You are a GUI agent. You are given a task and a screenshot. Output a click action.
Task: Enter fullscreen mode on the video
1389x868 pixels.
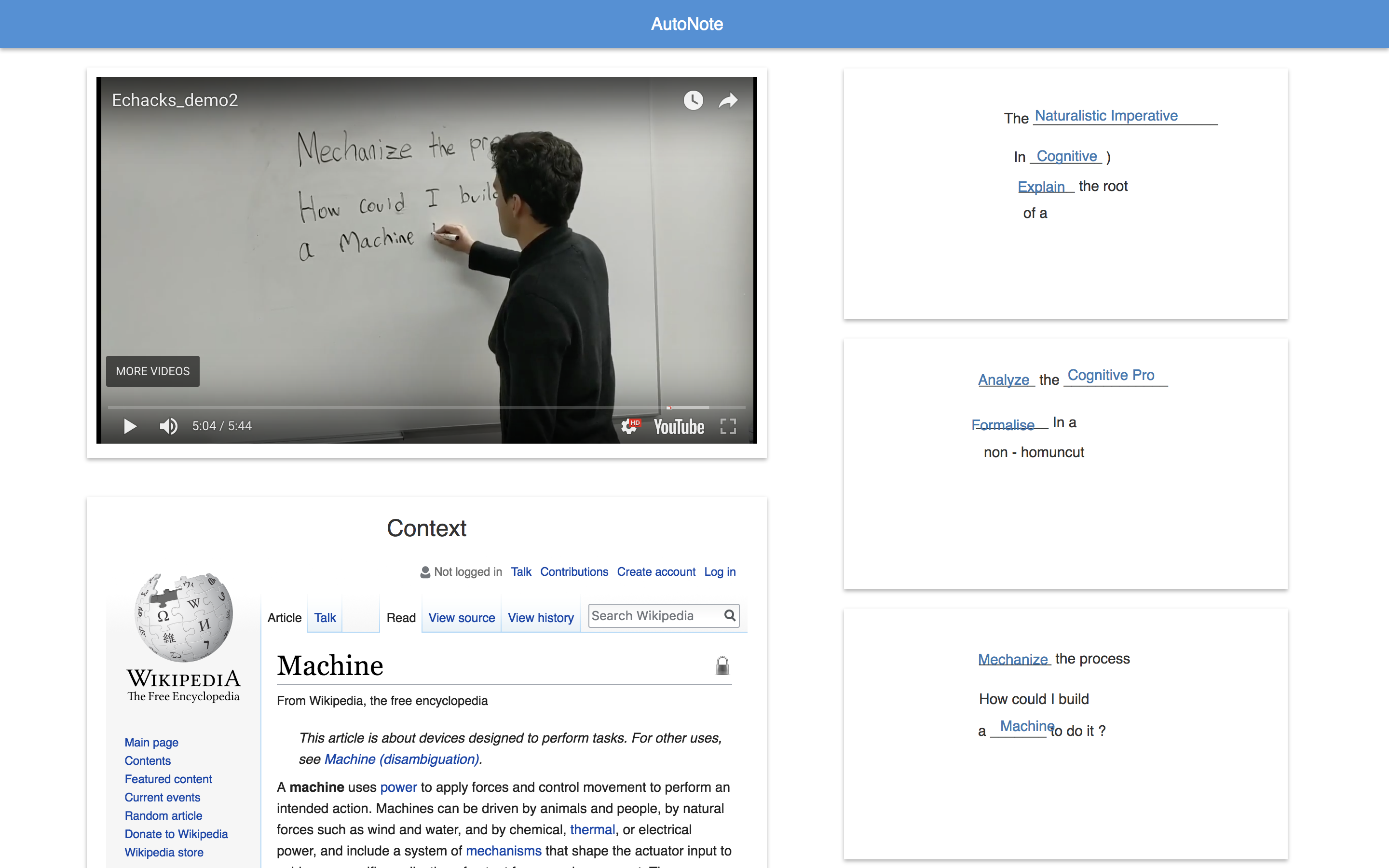(728, 426)
